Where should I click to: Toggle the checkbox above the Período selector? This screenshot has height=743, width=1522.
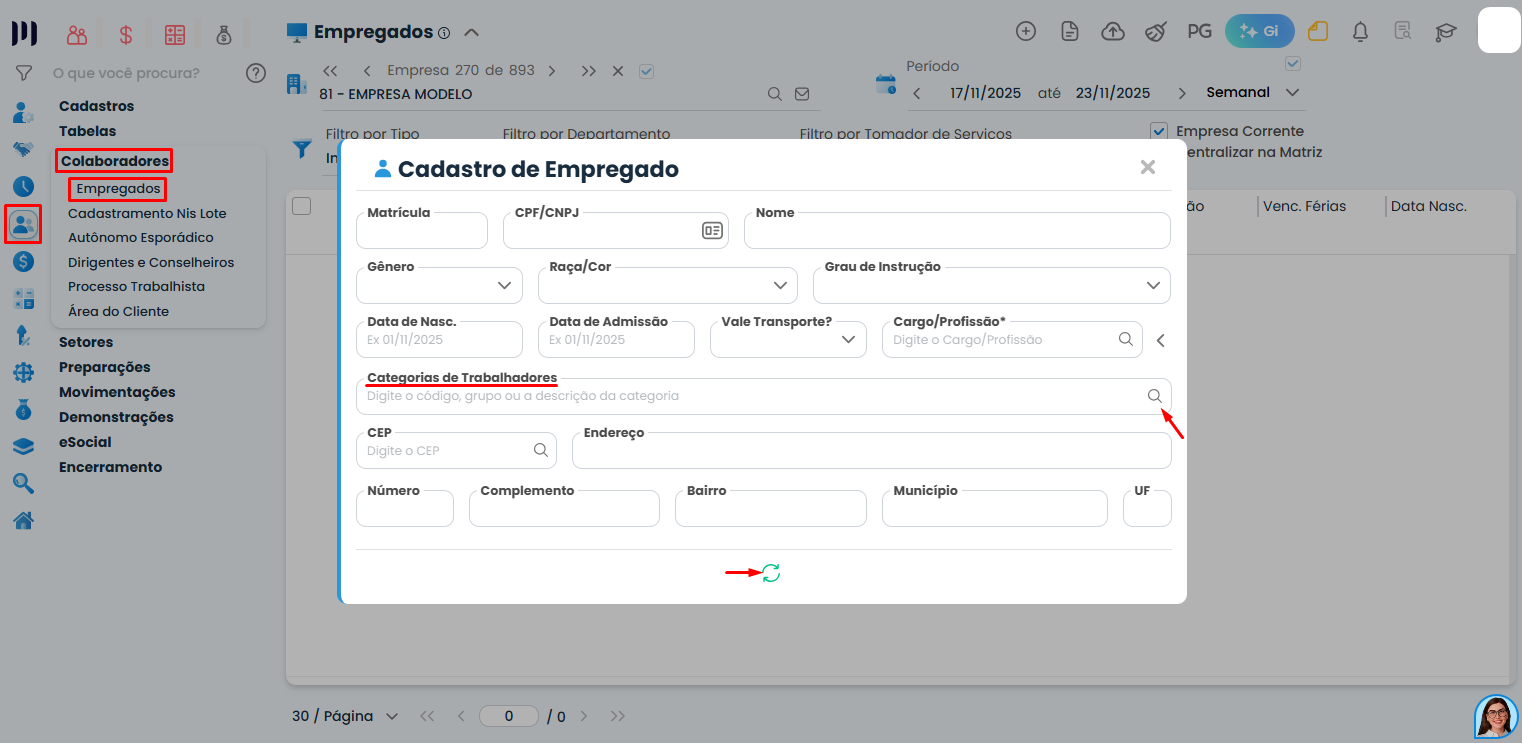1293,64
